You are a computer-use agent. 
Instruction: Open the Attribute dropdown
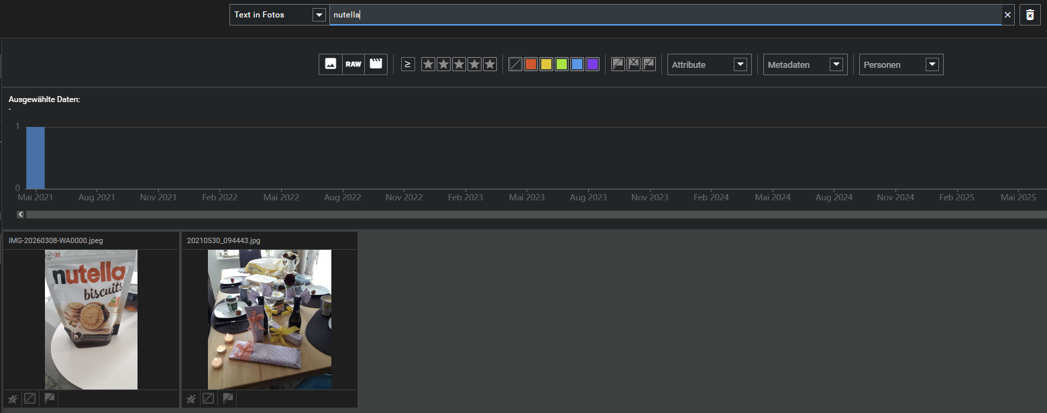pos(709,64)
